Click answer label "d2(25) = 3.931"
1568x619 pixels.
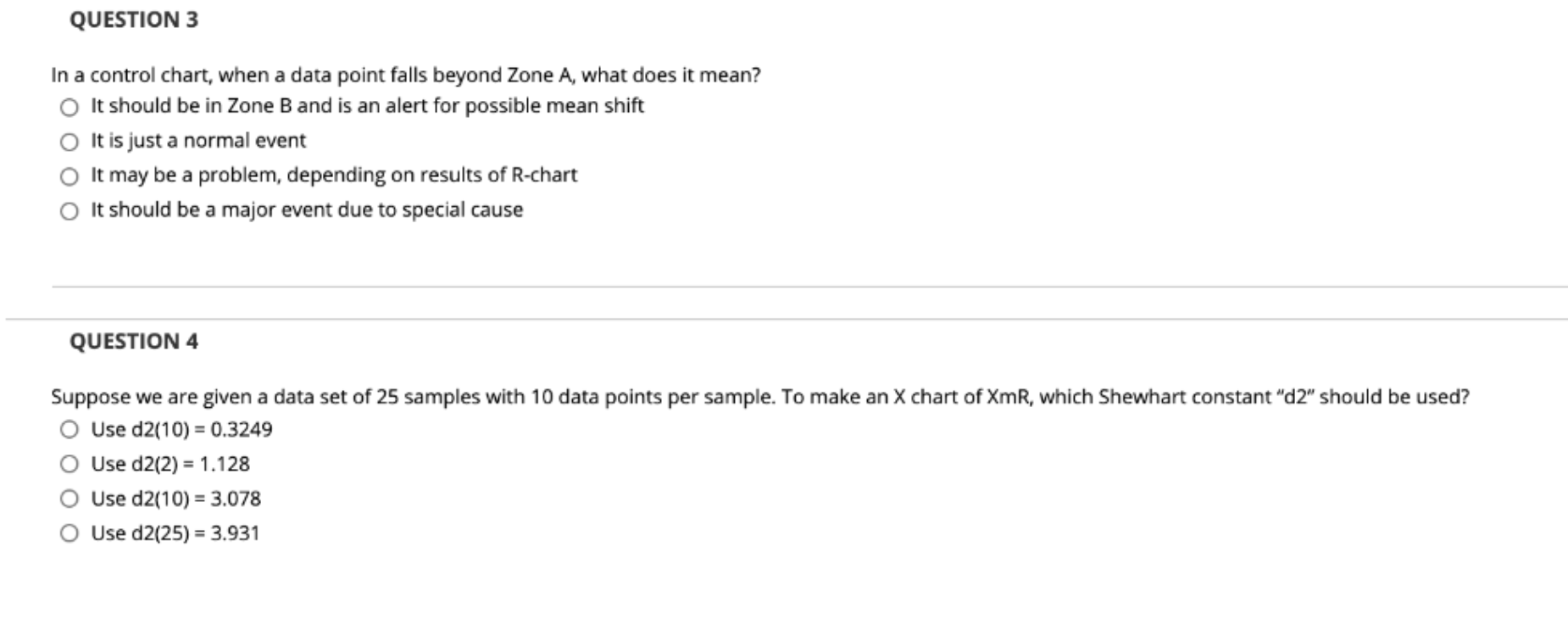tap(175, 533)
